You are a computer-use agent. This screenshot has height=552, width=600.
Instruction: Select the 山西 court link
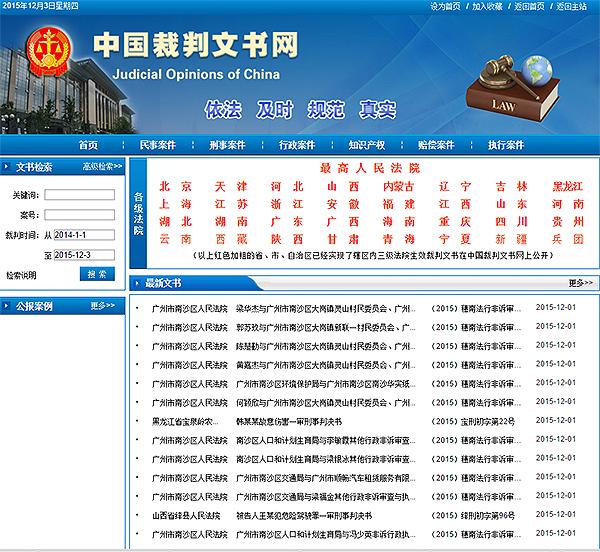click(x=343, y=187)
